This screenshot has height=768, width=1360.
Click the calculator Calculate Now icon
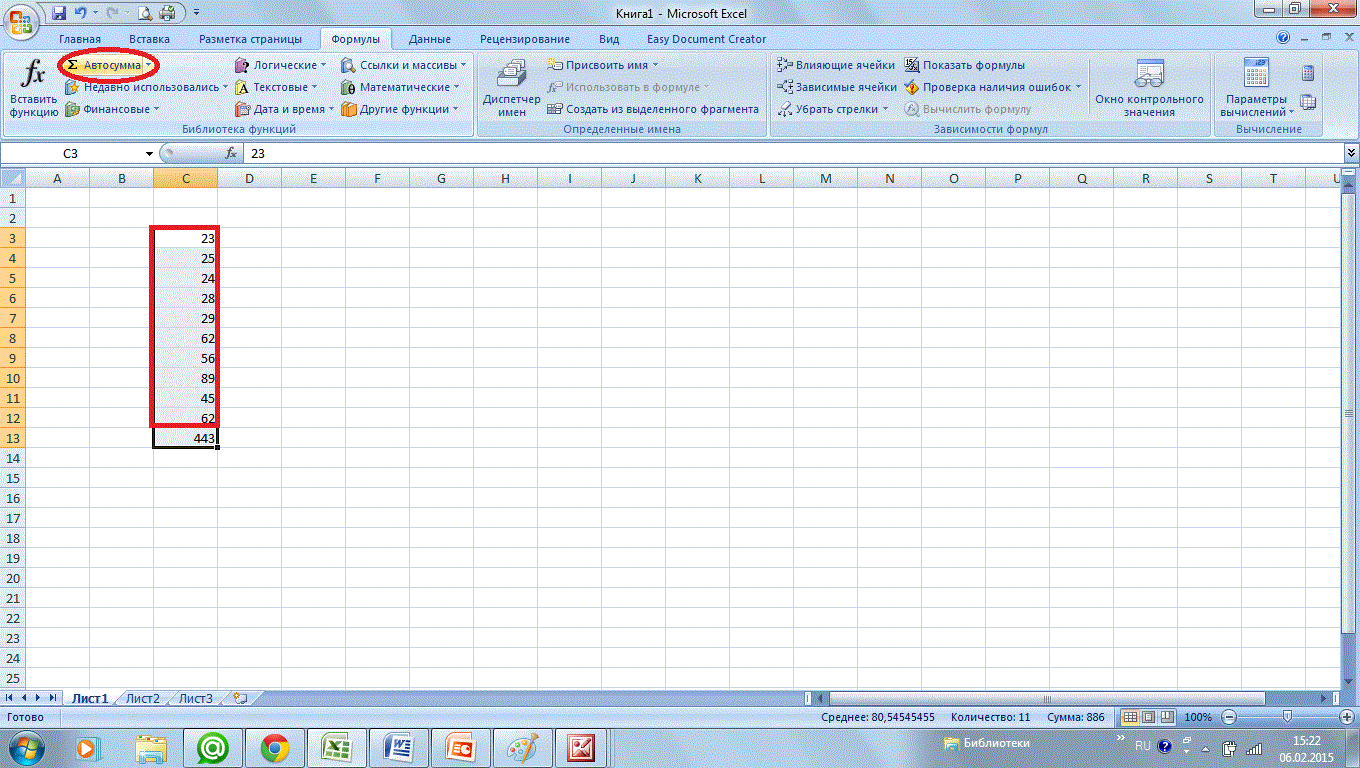click(1308, 74)
